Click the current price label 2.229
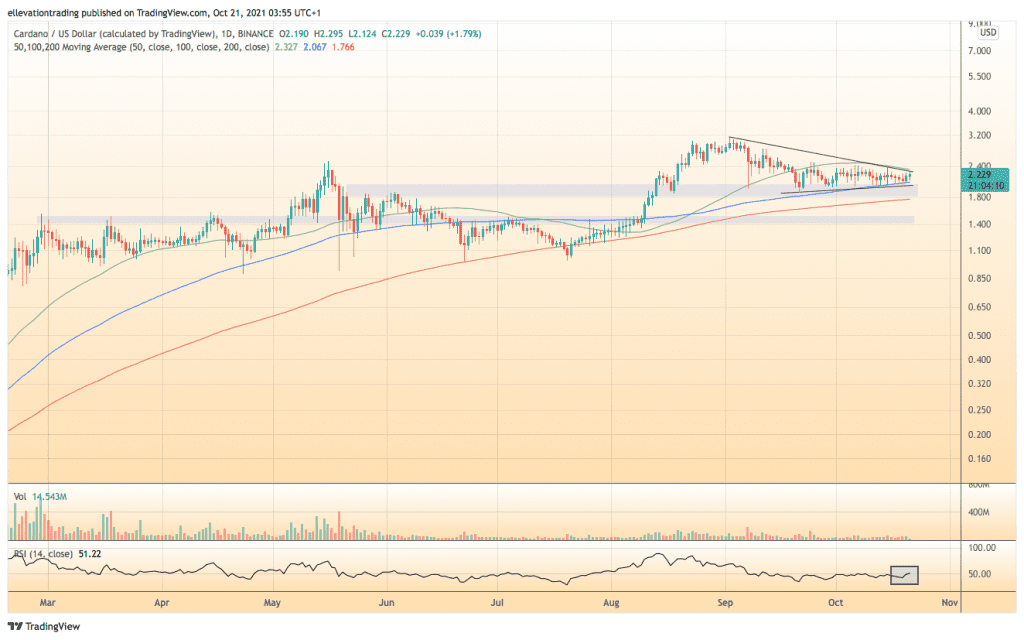 pos(979,174)
